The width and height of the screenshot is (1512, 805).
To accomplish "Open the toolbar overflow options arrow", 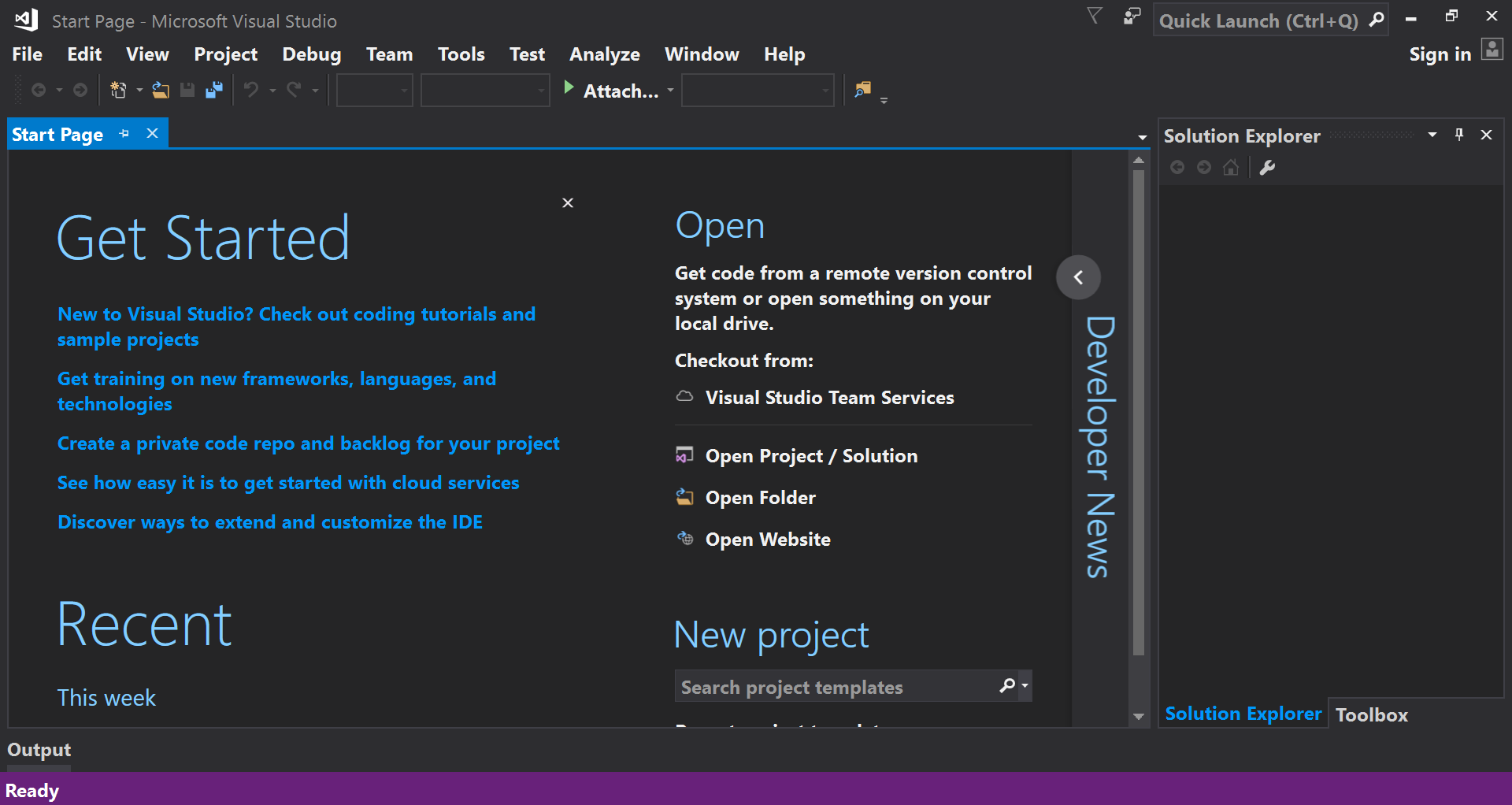I will [x=884, y=100].
